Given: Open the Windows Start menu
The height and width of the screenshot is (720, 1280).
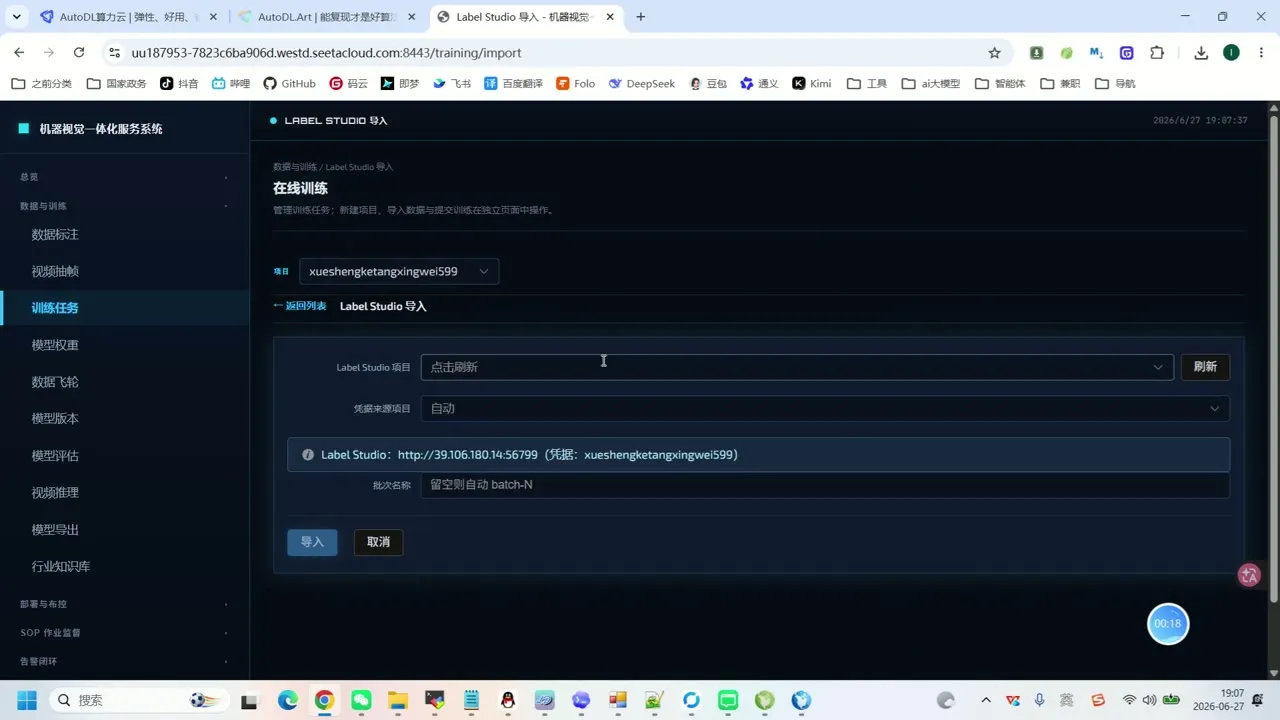Looking at the screenshot, I should [x=26, y=700].
